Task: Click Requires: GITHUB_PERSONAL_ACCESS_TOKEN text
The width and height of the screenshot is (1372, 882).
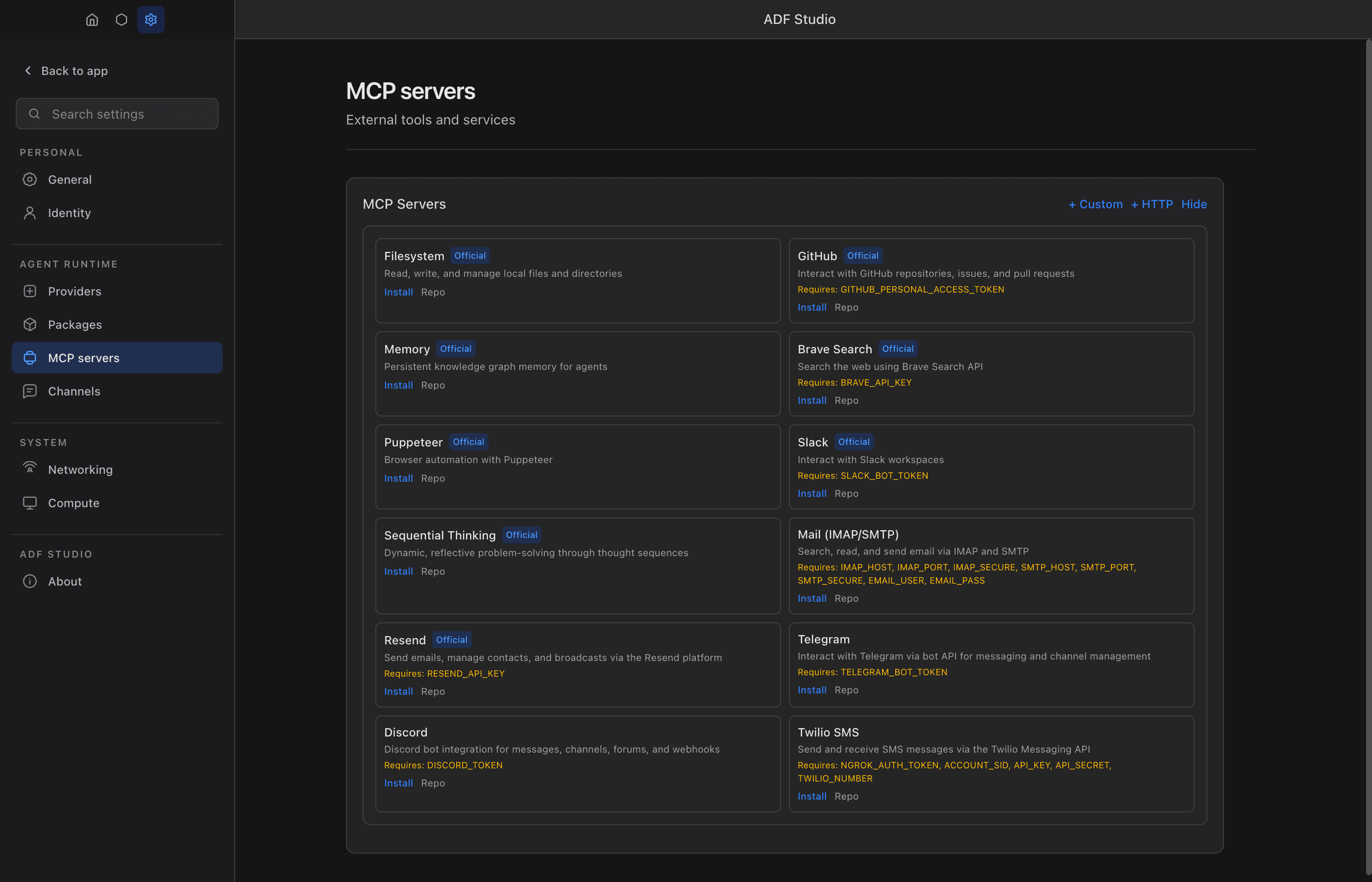Action: [x=901, y=289]
